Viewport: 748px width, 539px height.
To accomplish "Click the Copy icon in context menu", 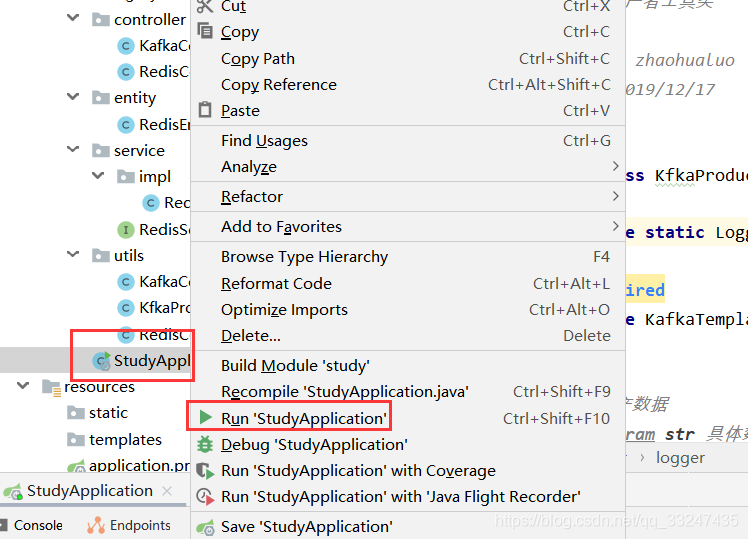I will pyautogui.click(x=205, y=32).
